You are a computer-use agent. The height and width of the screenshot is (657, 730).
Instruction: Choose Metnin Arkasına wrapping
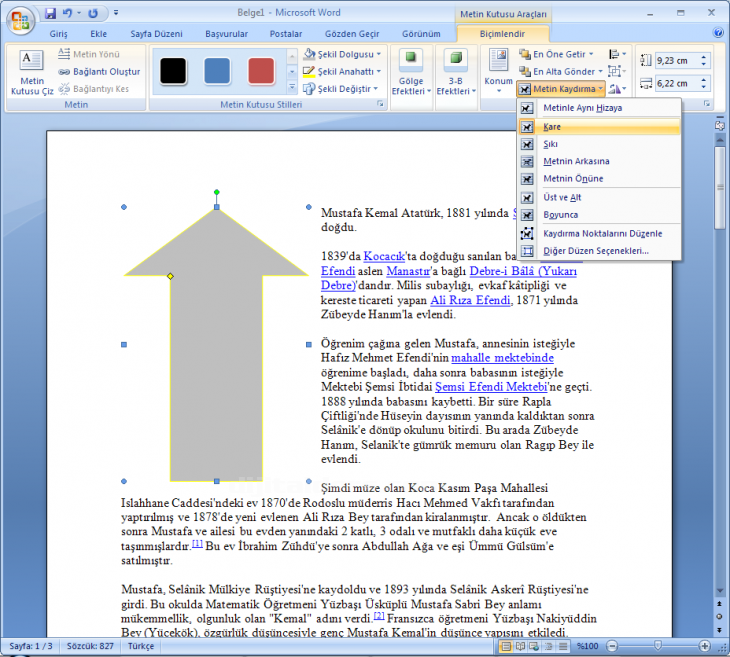599,161
